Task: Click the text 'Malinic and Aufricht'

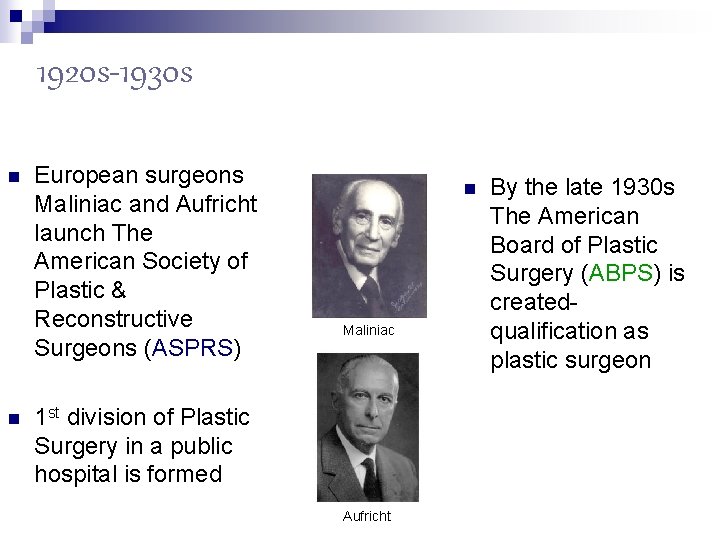Action: [x=146, y=204]
